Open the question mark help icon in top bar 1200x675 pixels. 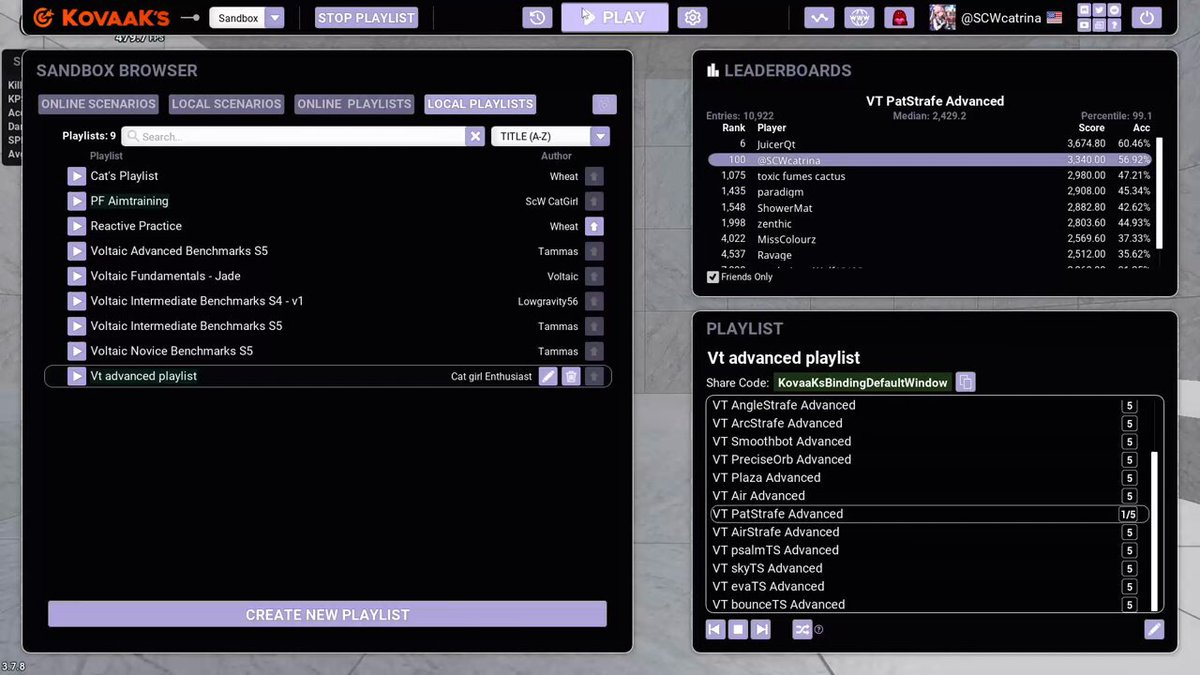(1114, 25)
